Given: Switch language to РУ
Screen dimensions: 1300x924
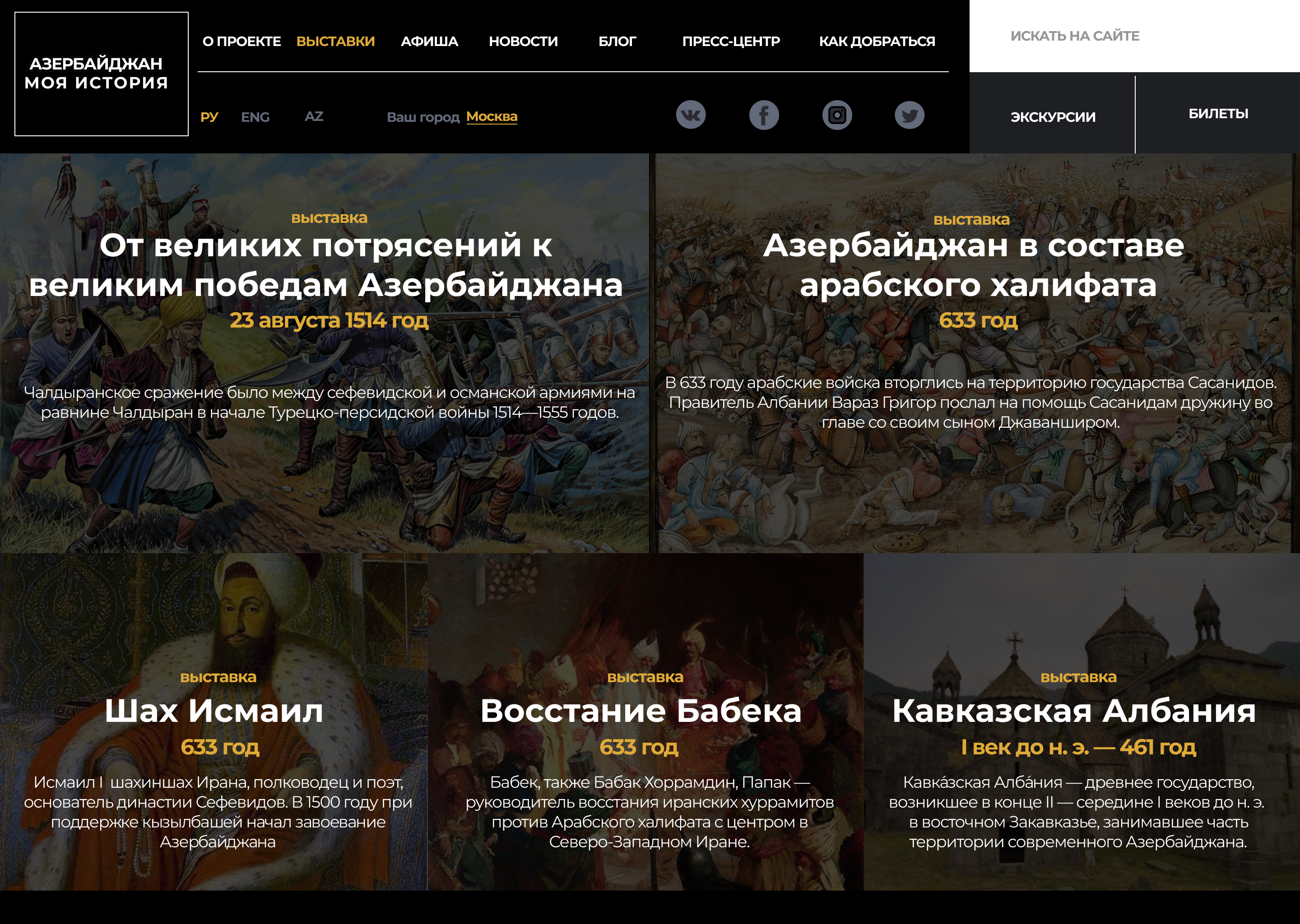Looking at the screenshot, I should (x=209, y=117).
